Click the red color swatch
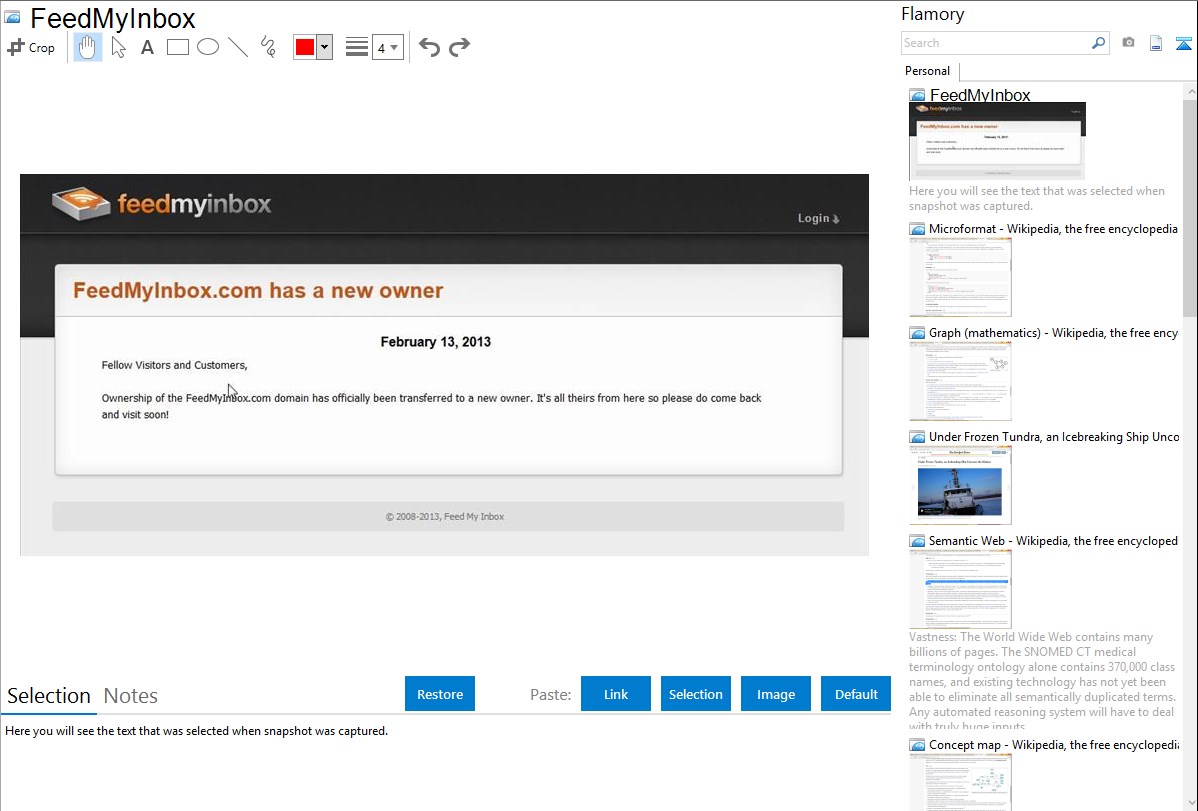 [305, 47]
